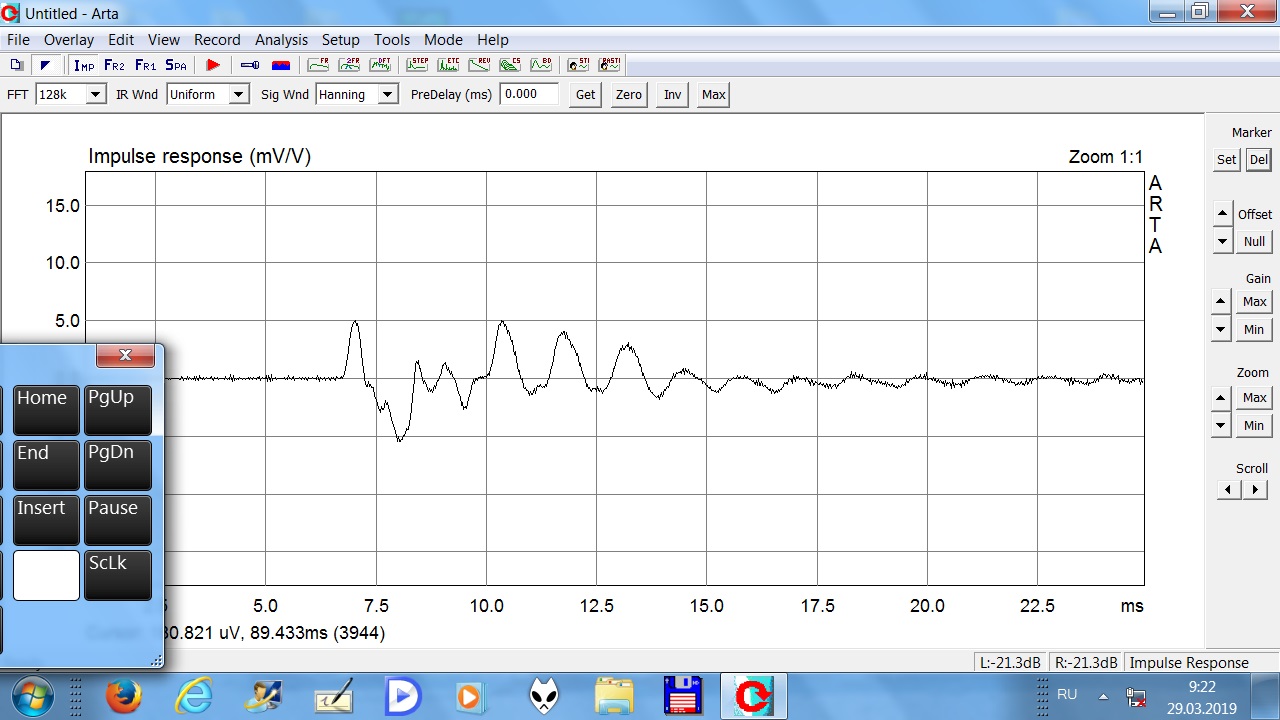Click the Zoom up arrow
The image size is (1280, 720).
1220,397
